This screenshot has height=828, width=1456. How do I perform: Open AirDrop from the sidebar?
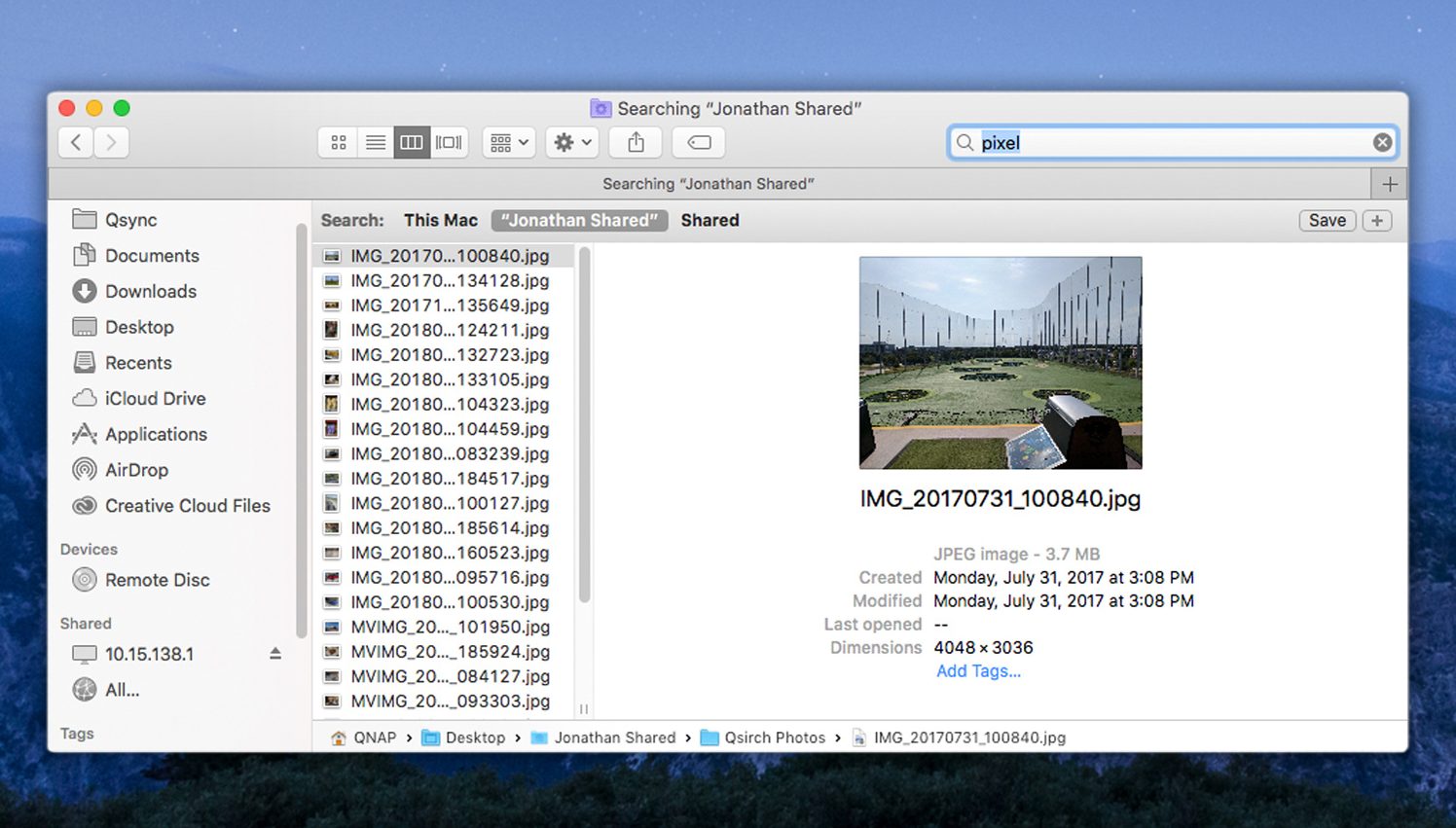tap(136, 470)
